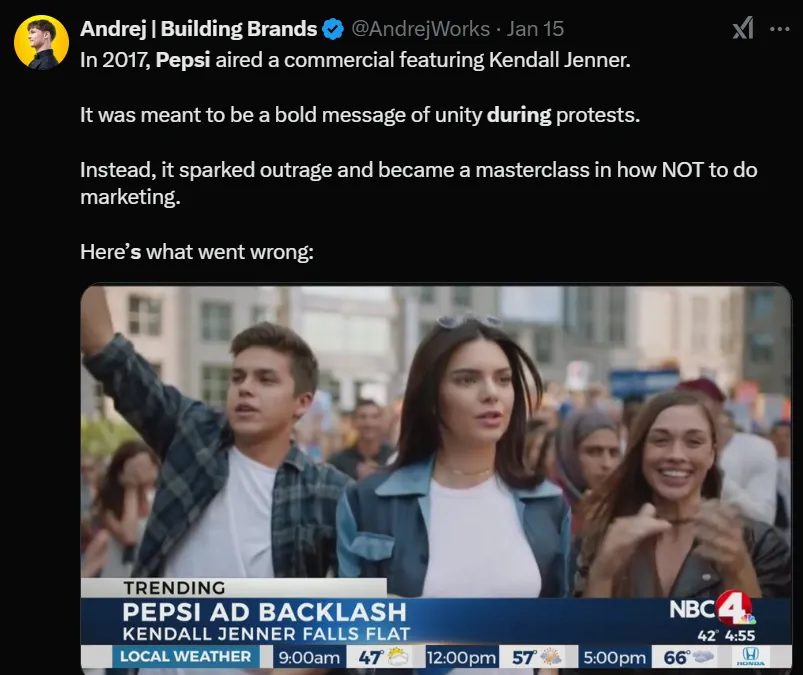Click the bold word Pepsi in the tweet
Image resolution: width=803 pixels, height=675 pixels.
(x=181, y=59)
